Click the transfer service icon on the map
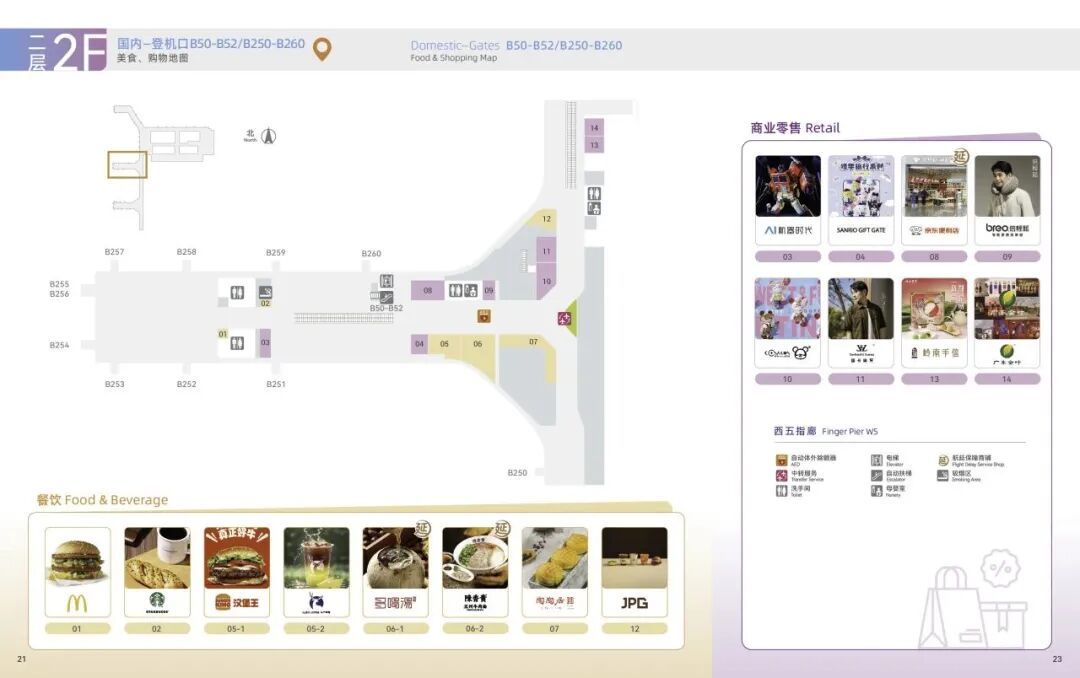 point(565,318)
